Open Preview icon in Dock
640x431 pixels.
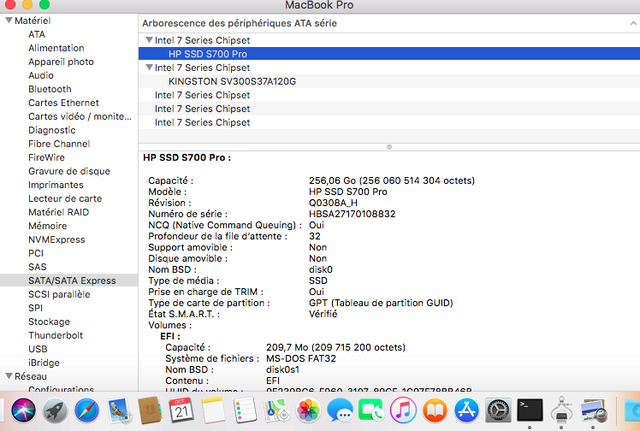pos(593,410)
